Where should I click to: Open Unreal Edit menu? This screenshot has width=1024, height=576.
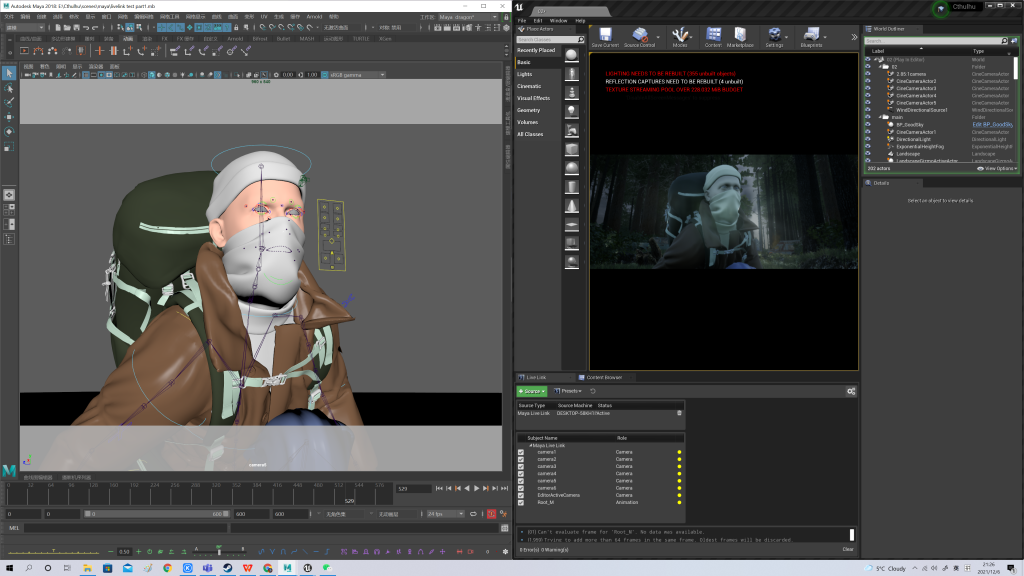(537, 20)
